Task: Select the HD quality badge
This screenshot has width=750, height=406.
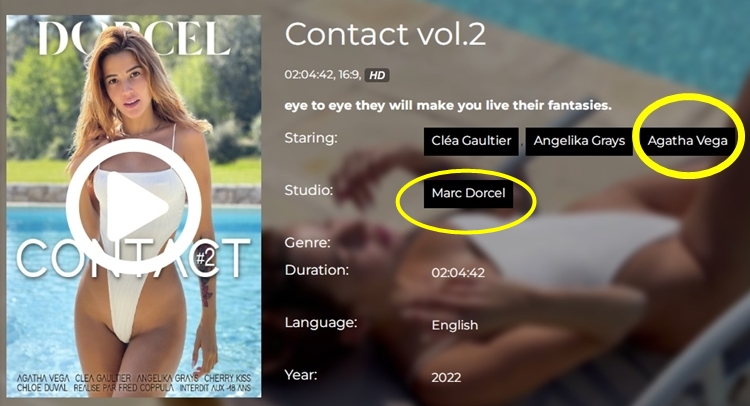Action: (377, 75)
